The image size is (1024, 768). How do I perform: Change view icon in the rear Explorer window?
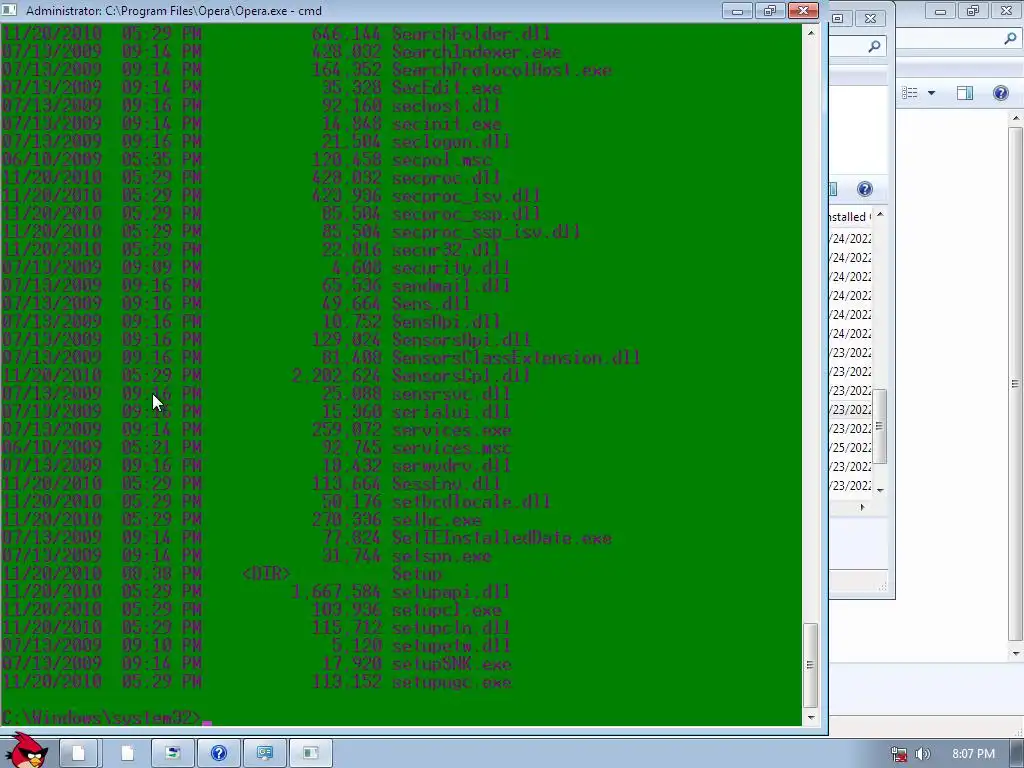(x=910, y=93)
